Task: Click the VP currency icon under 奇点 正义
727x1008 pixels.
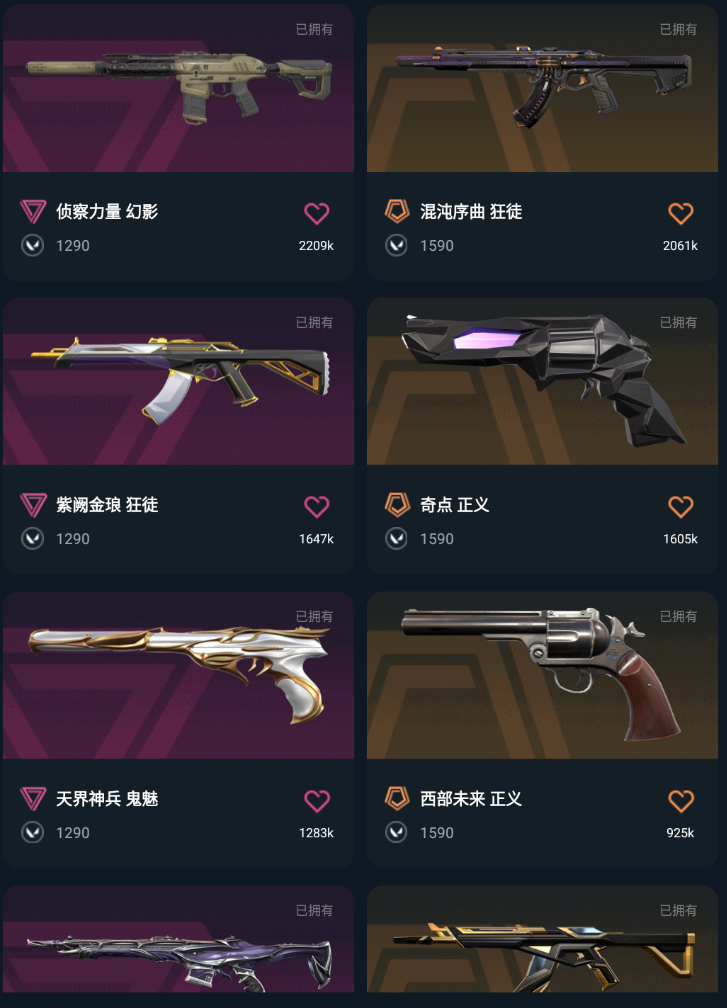Action: (x=396, y=539)
